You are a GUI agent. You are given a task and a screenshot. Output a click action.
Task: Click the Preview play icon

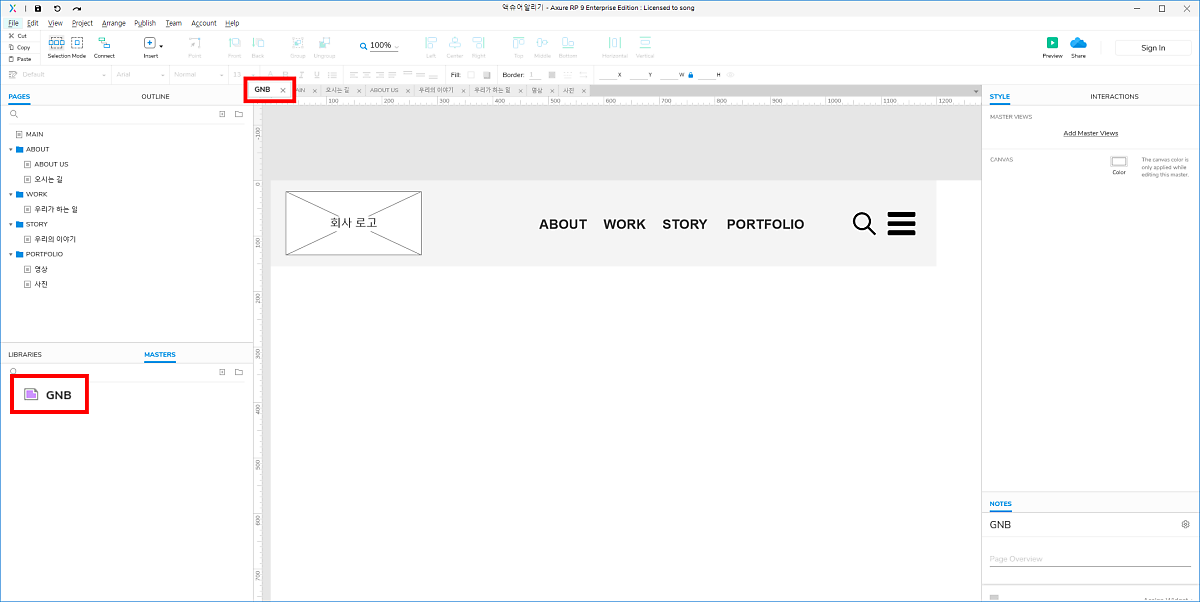click(x=1052, y=43)
